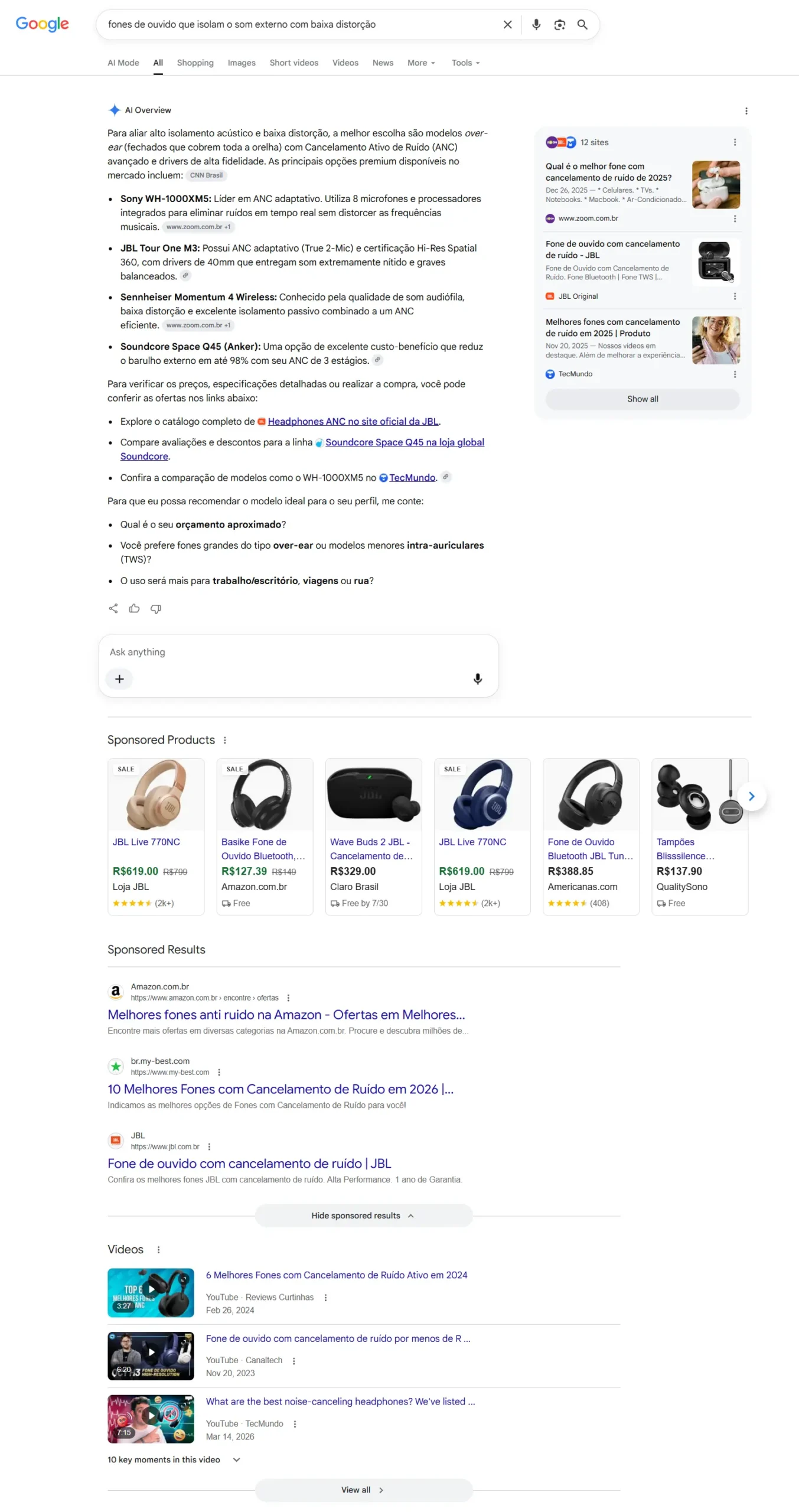Viewport: 799px width, 1512px height.
Task: Open the AirPods thumbnail in zoom.com.br card
Action: point(716,185)
